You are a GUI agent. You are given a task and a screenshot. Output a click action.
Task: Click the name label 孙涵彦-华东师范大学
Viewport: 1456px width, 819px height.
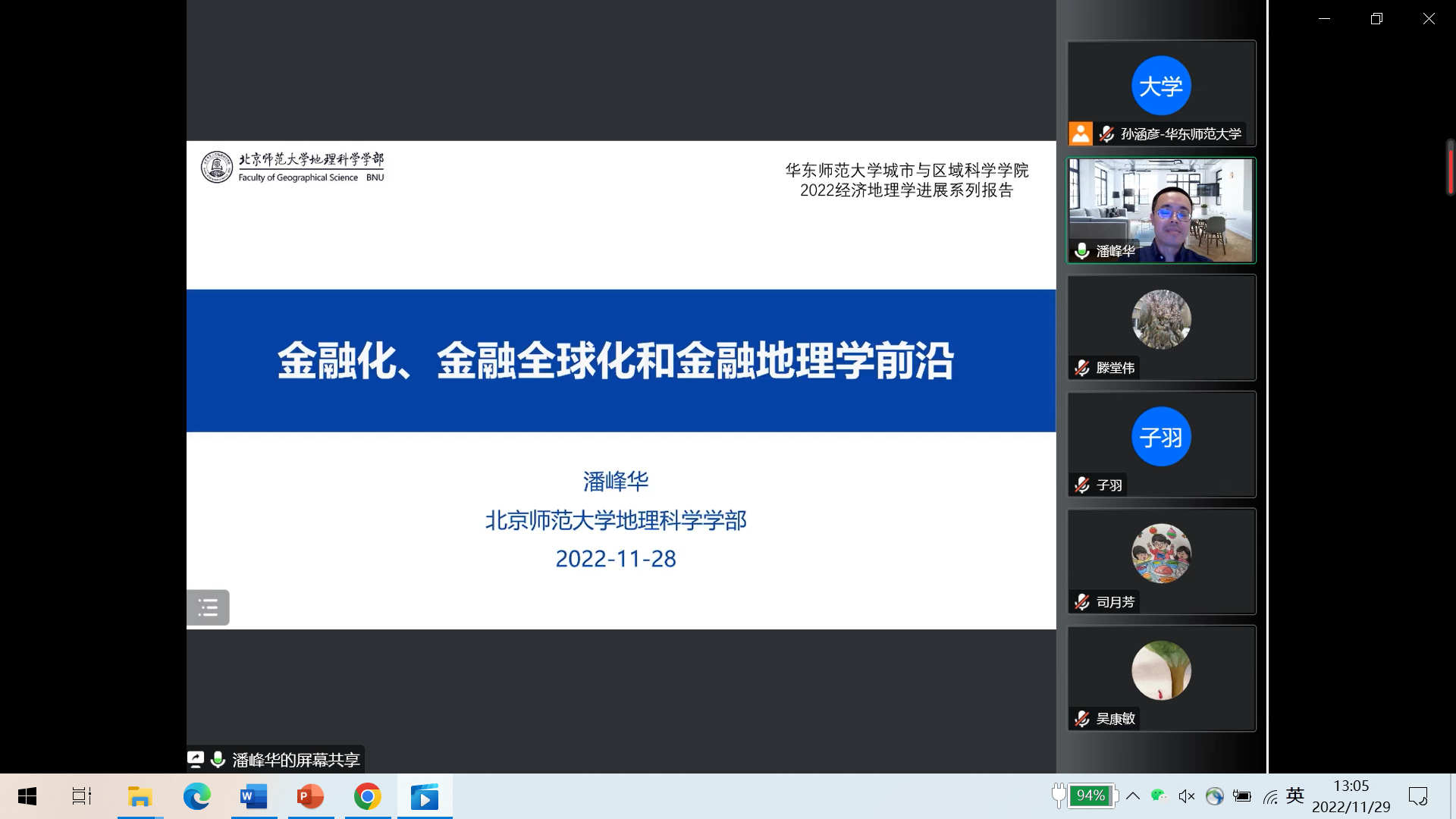pos(1181,134)
